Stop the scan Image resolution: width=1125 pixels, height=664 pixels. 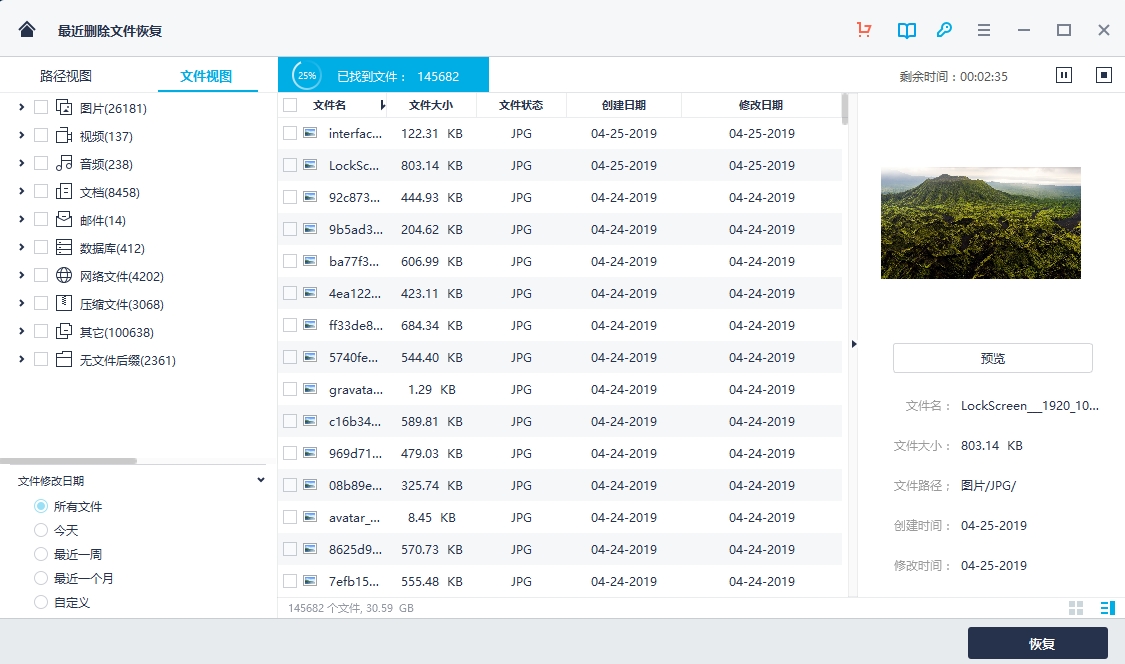coord(1104,75)
